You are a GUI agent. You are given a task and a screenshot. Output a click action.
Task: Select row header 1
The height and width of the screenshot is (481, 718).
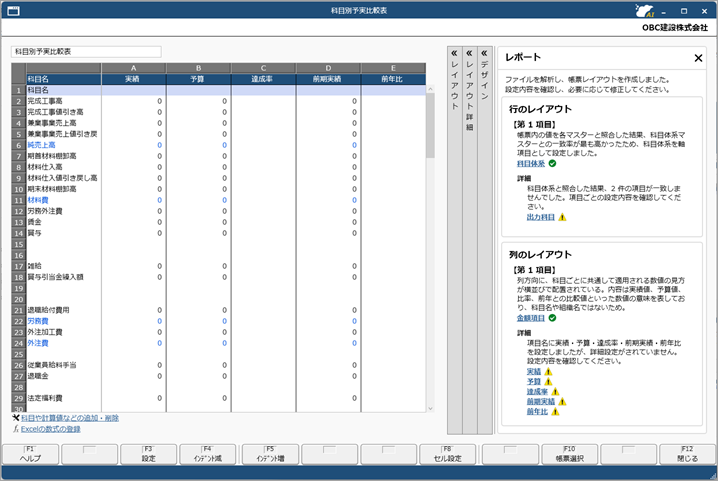(x=18, y=90)
